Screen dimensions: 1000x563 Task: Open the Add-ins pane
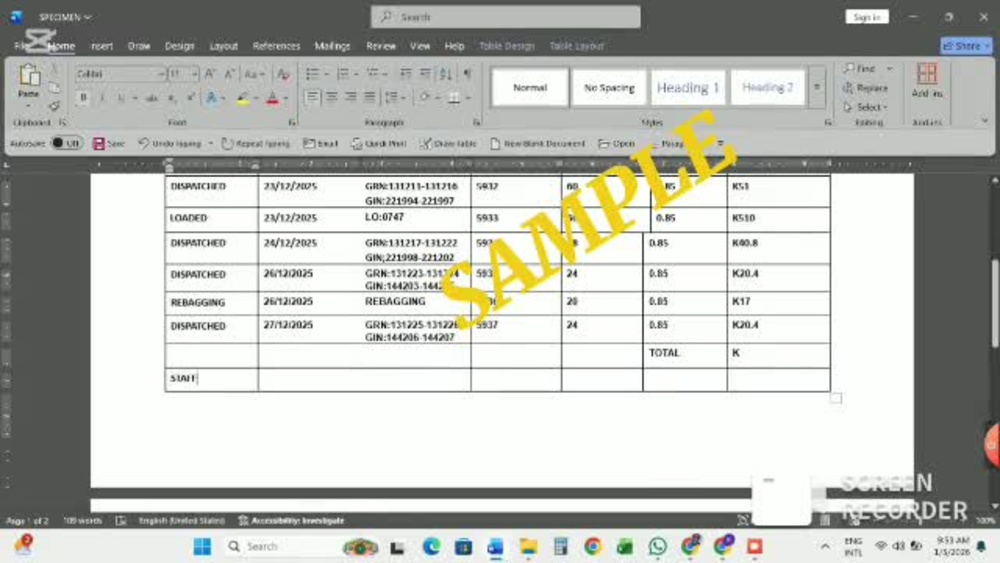927,80
